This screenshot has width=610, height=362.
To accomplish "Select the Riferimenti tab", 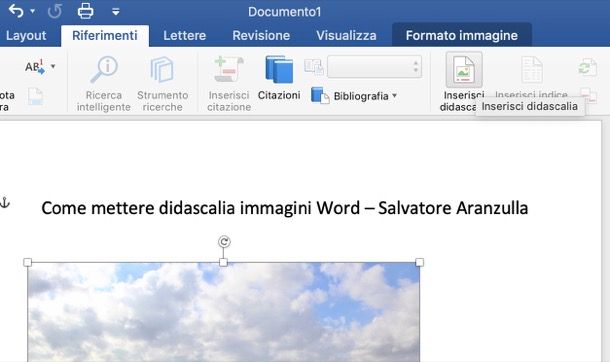I will [105, 35].
